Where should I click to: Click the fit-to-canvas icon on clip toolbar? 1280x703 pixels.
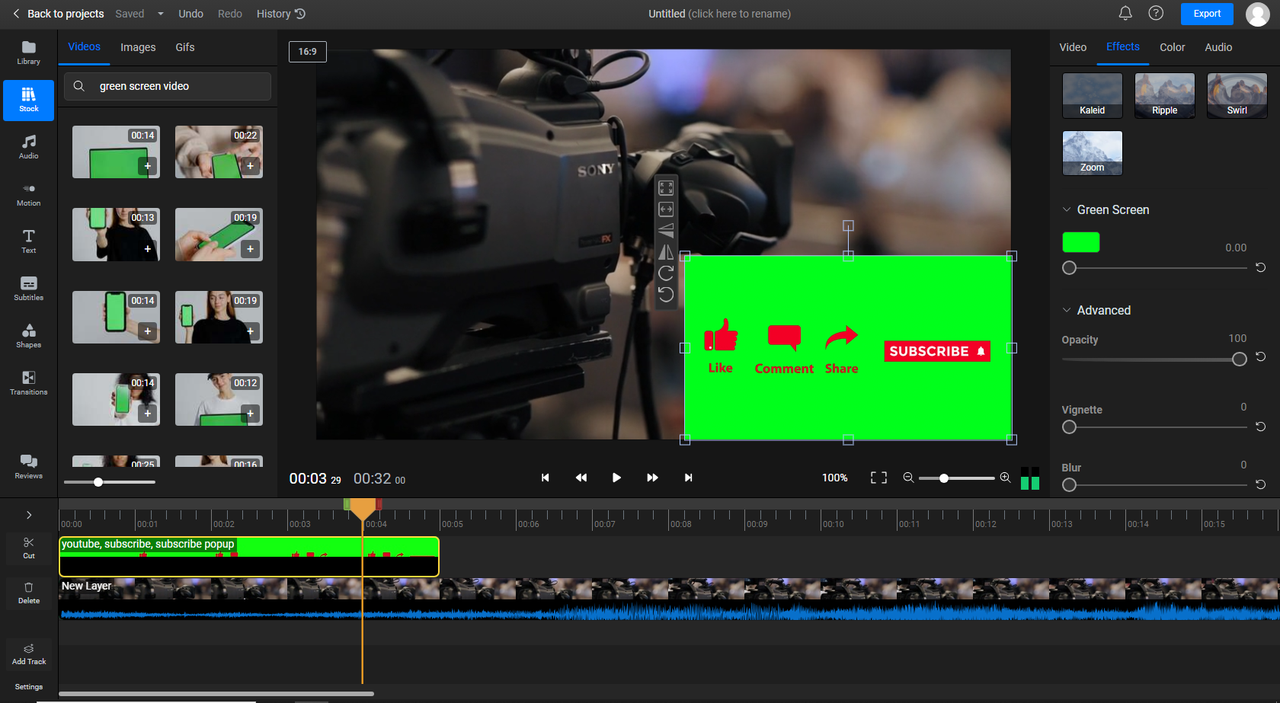click(x=666, y=188)
